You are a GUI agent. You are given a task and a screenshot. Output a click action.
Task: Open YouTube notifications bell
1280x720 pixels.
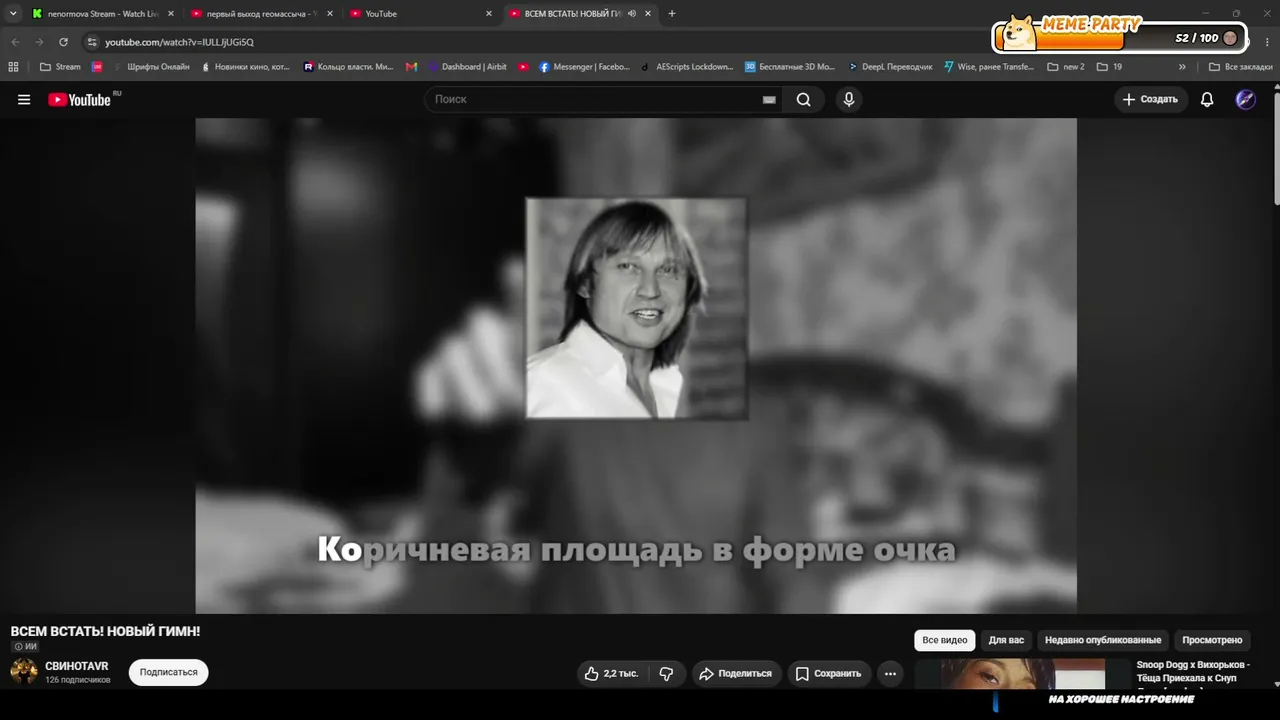tap(1207, 100)
